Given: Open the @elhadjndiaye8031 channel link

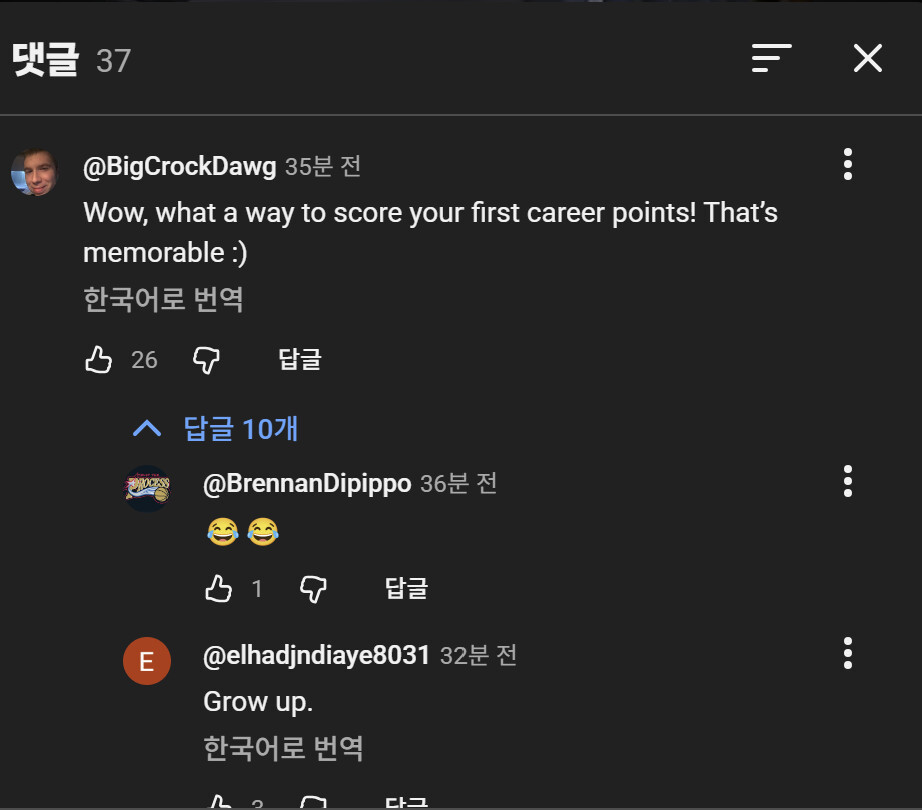Looking at the screenshot, I should coord(316,656).
